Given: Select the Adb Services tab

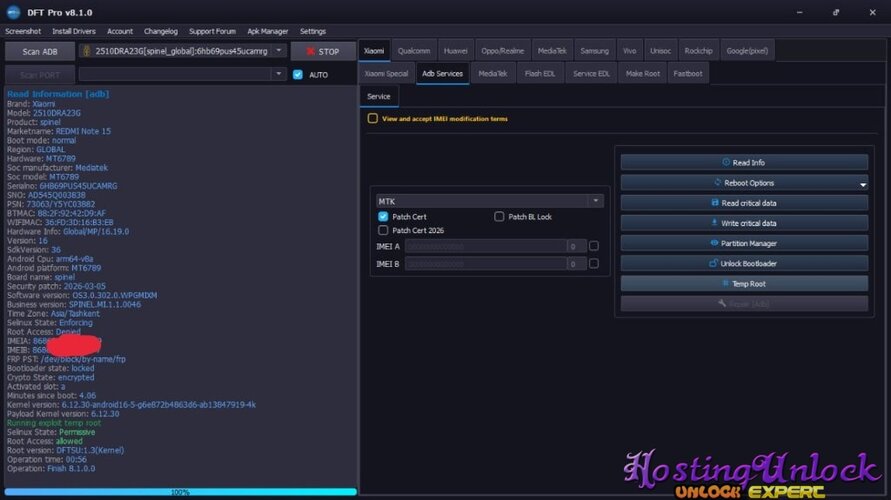Looking at the screenshot, I should (x=443, y=73).
